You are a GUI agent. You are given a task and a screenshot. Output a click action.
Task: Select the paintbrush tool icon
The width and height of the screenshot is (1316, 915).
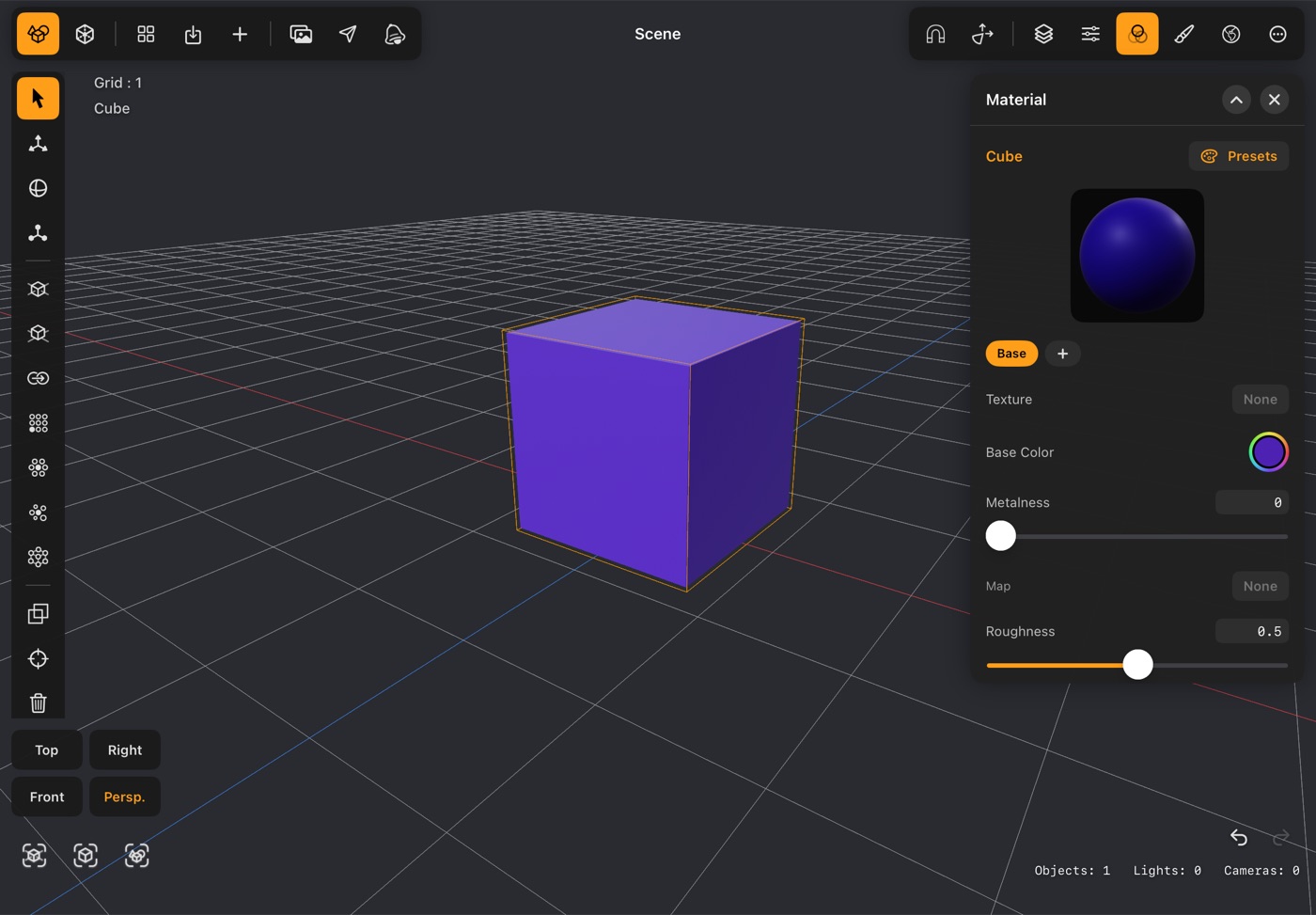click(1184, 34)
